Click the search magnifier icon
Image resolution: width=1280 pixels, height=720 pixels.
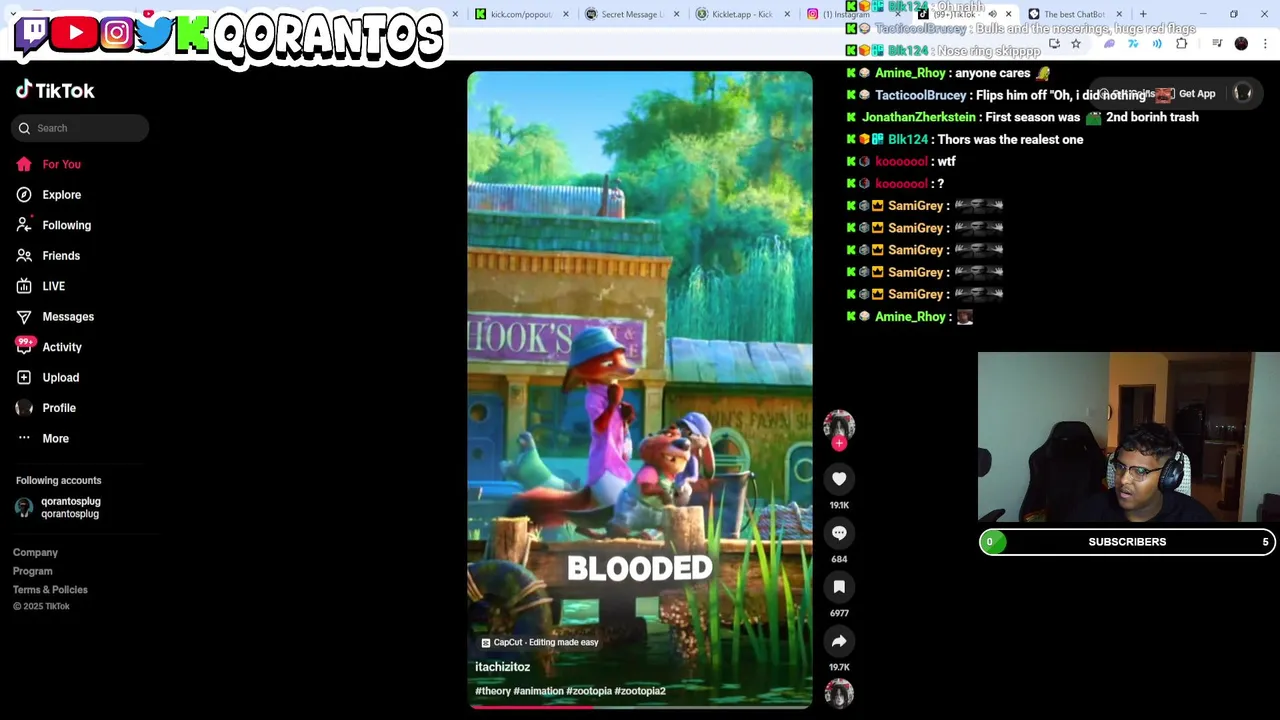click(24, 128)
